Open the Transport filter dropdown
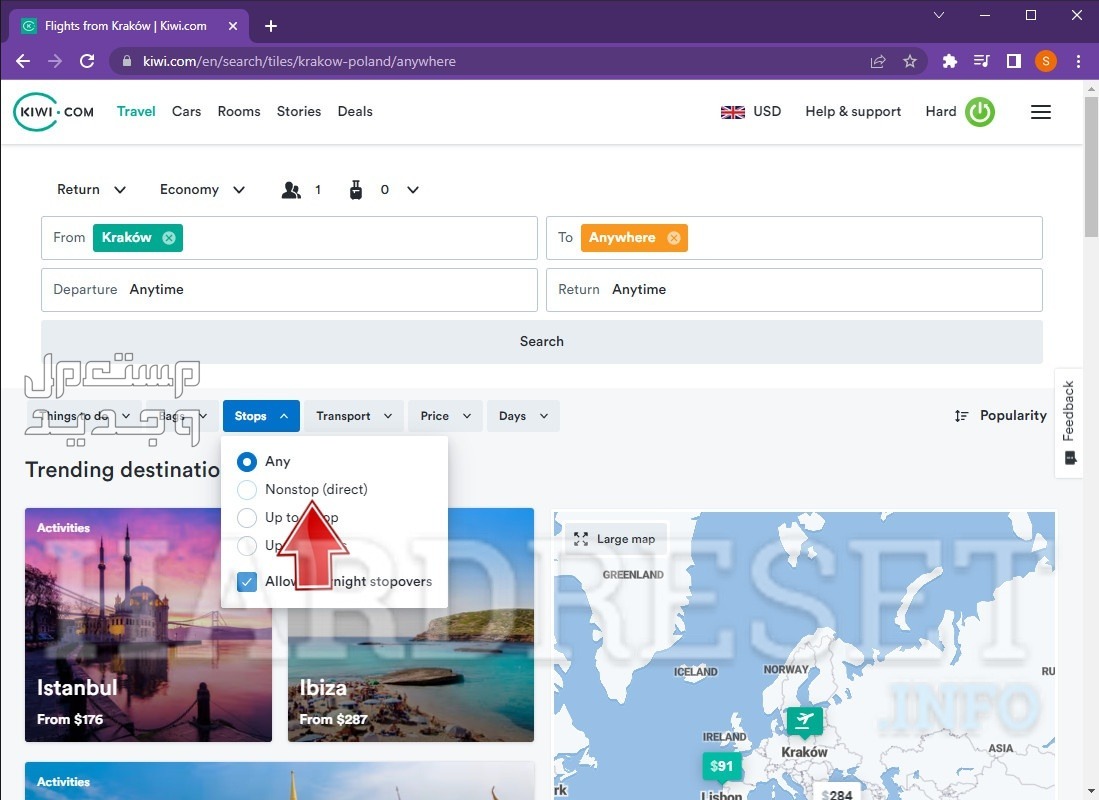 [353, 416]
